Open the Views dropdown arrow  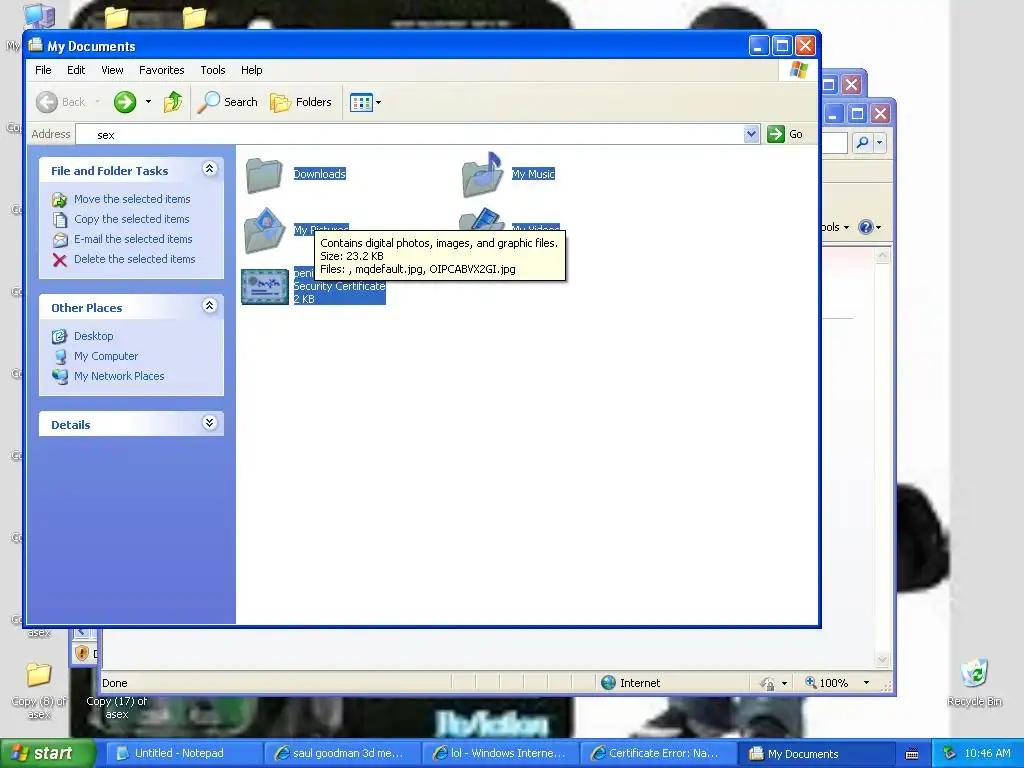[379, 103]
